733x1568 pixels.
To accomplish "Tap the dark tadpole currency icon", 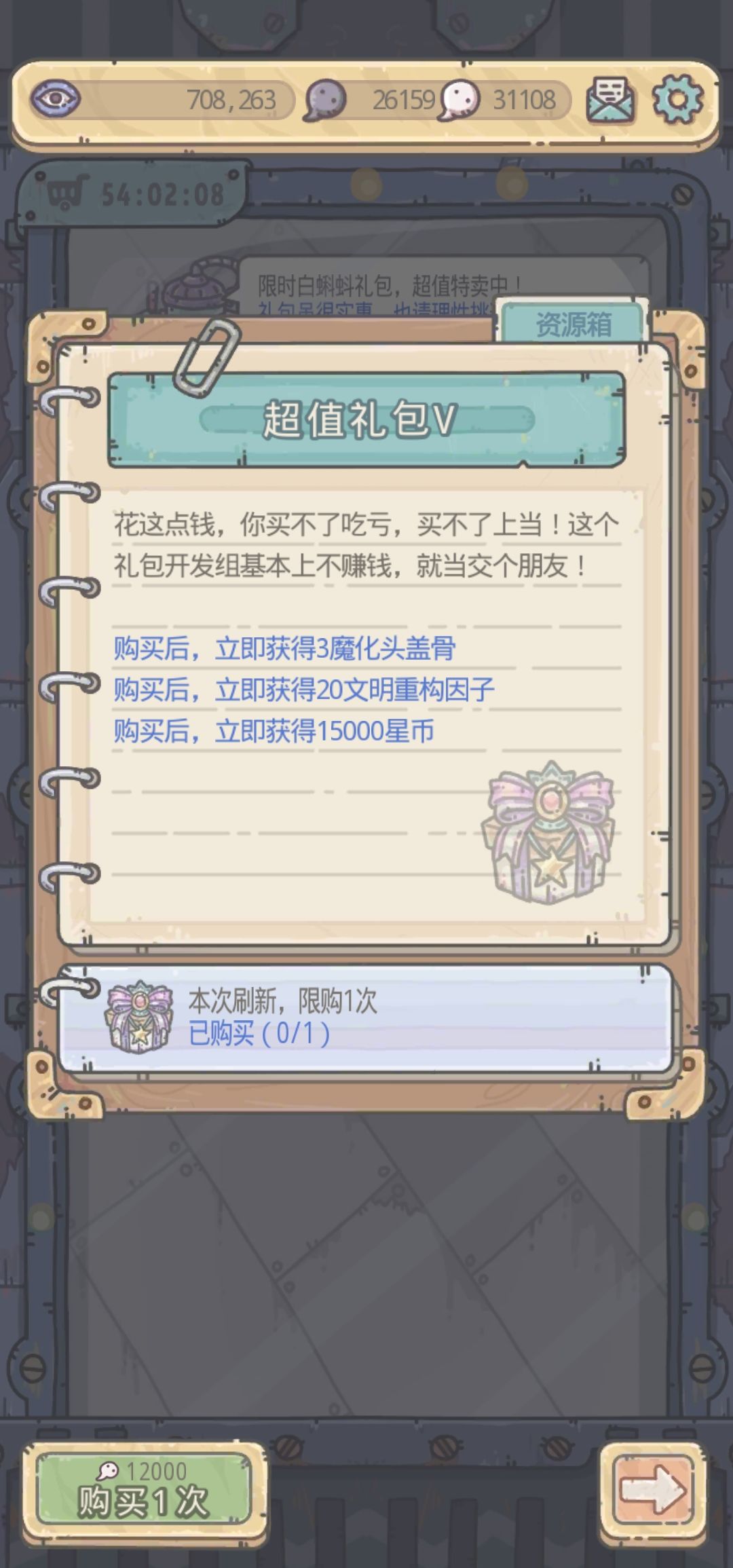I will (x=324, y=100).
